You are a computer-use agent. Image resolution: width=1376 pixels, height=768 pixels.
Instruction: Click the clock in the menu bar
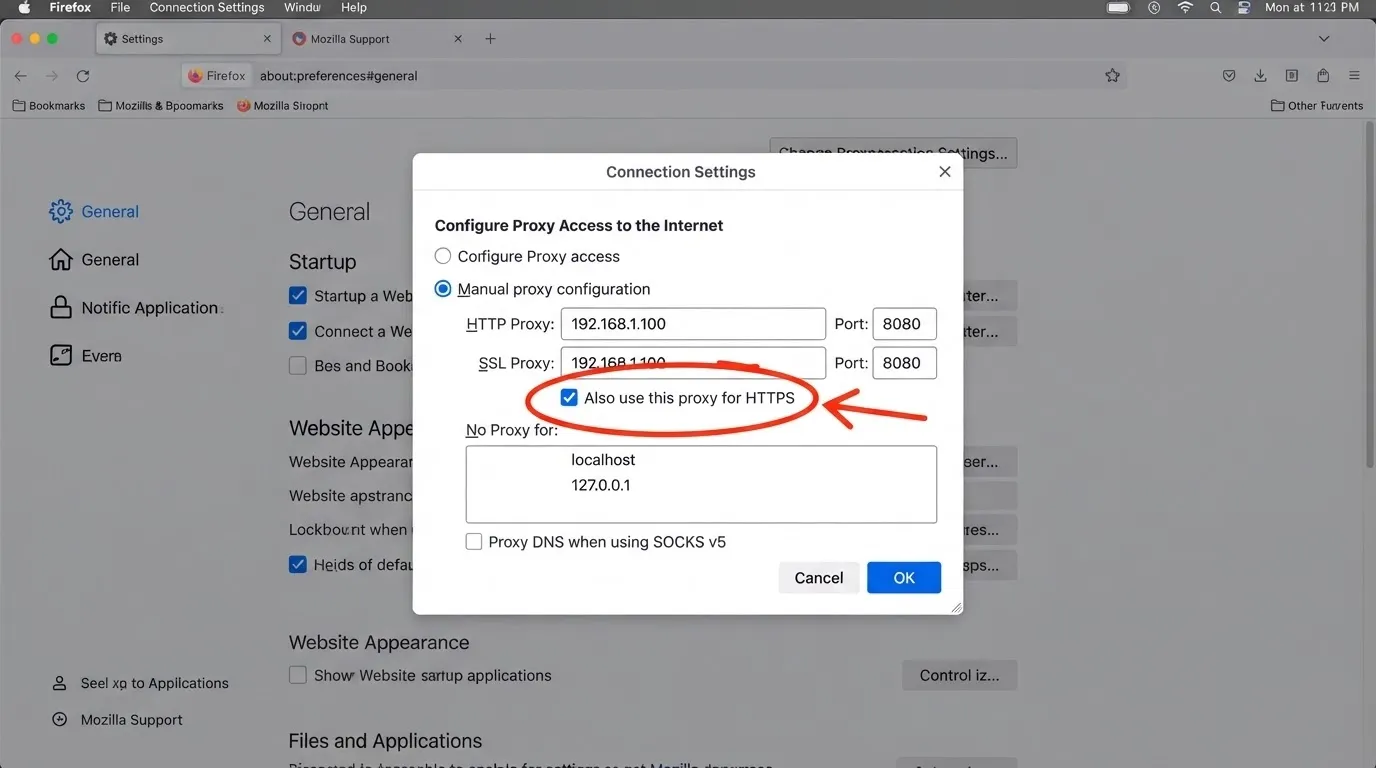(1312, 8)
